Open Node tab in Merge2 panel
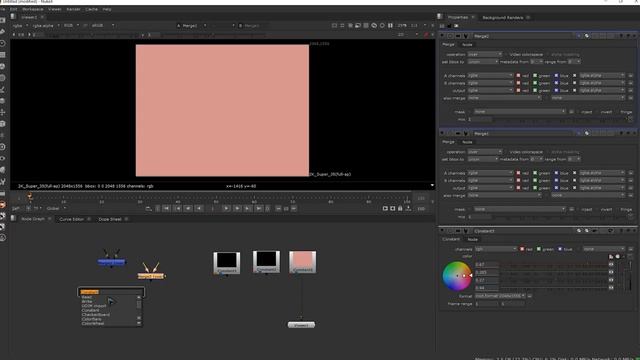Image resolution: width=640 pixels, height=360 pixels. (467, 44)
